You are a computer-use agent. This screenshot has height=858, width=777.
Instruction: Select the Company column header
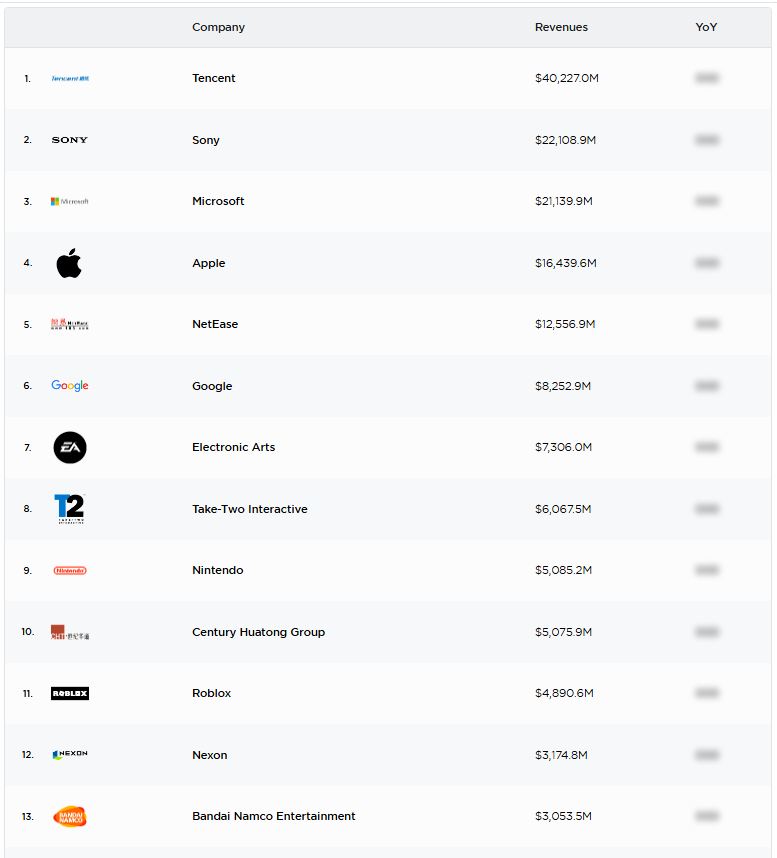click(x=218, y=27)
